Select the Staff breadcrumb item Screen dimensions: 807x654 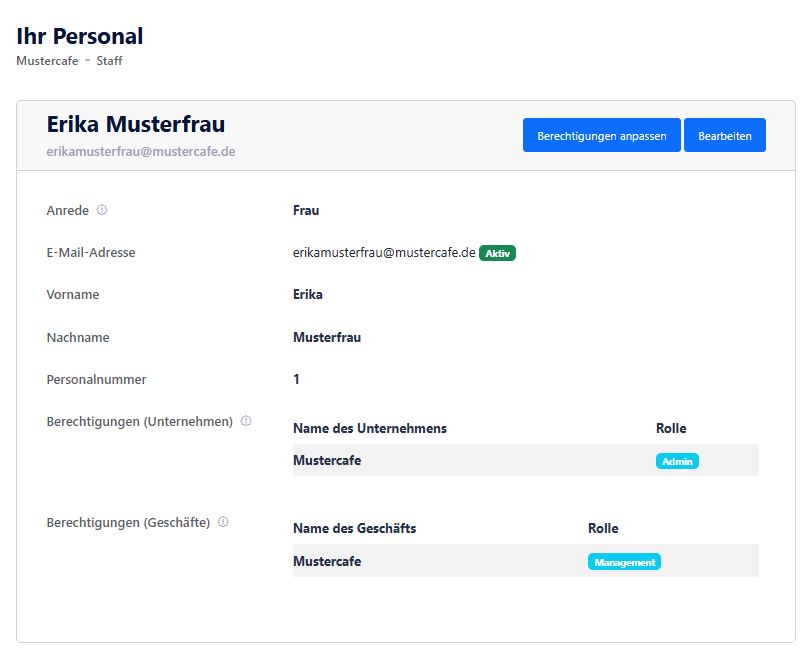(x=109, y=61)
